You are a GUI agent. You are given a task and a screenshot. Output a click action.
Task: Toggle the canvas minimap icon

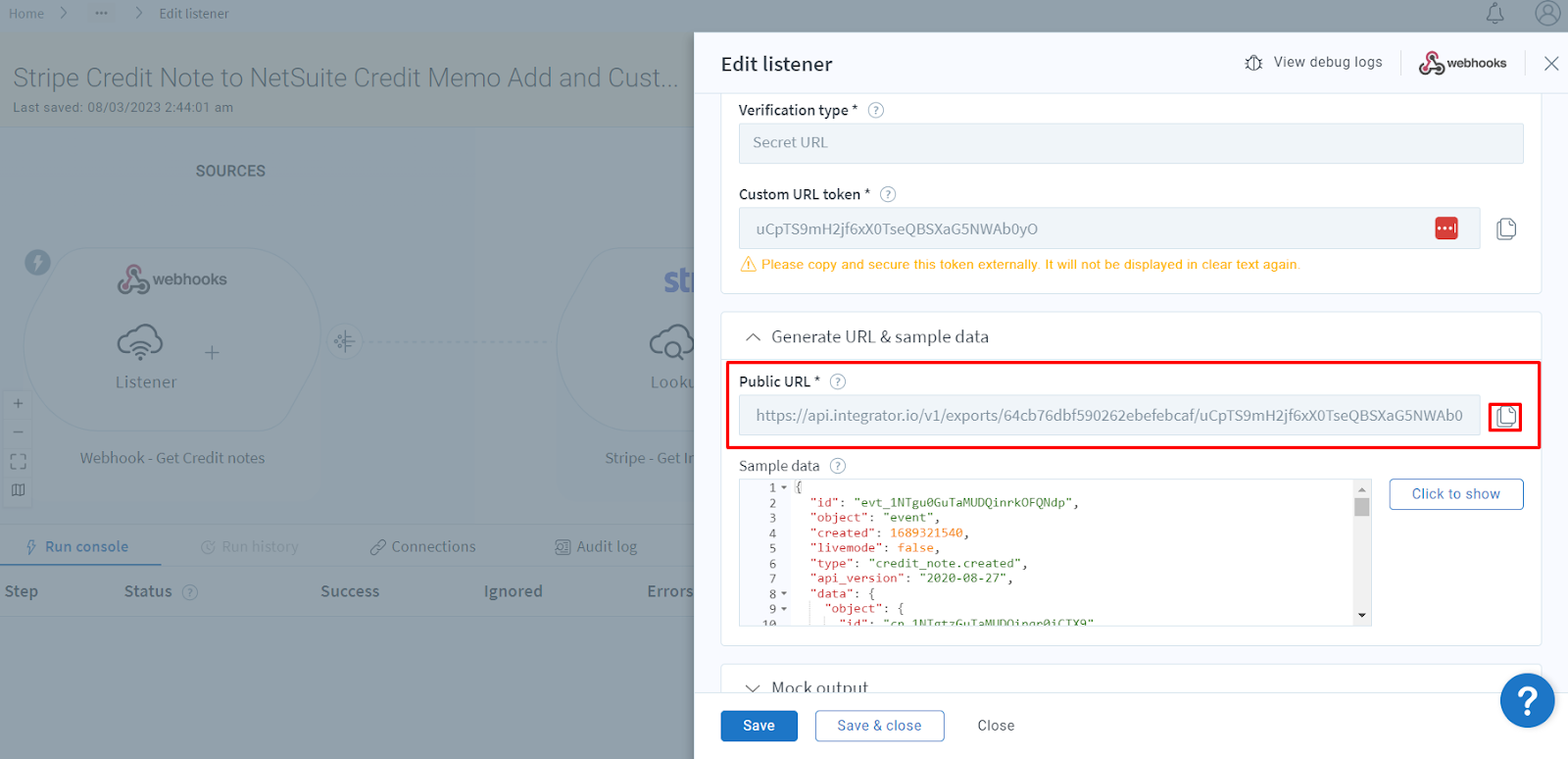click(18, 489)
